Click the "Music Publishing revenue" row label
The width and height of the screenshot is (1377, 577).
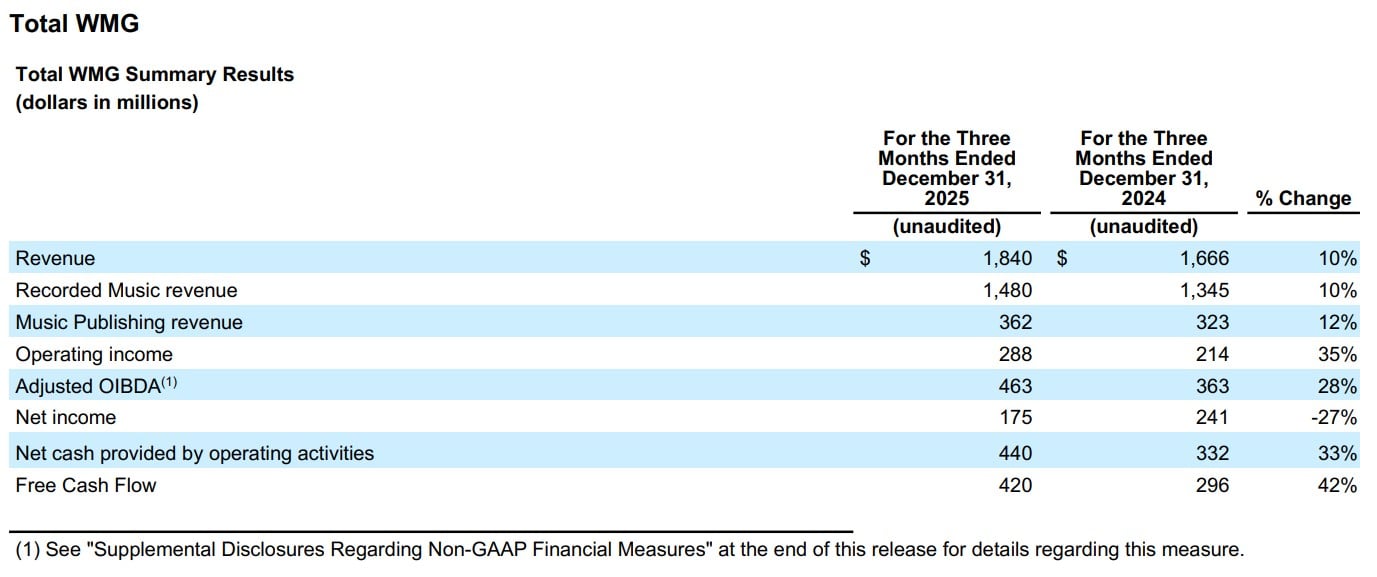129,322
